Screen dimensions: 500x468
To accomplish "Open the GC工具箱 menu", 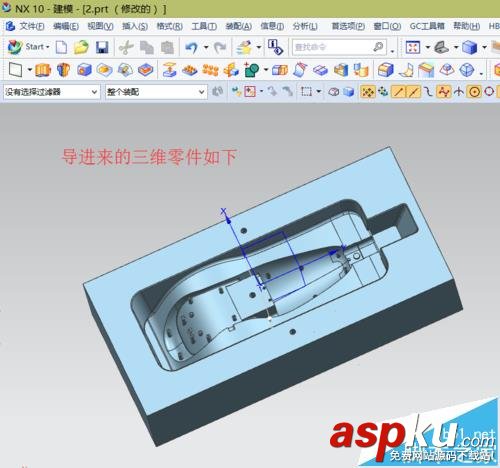I will point(427,26).
